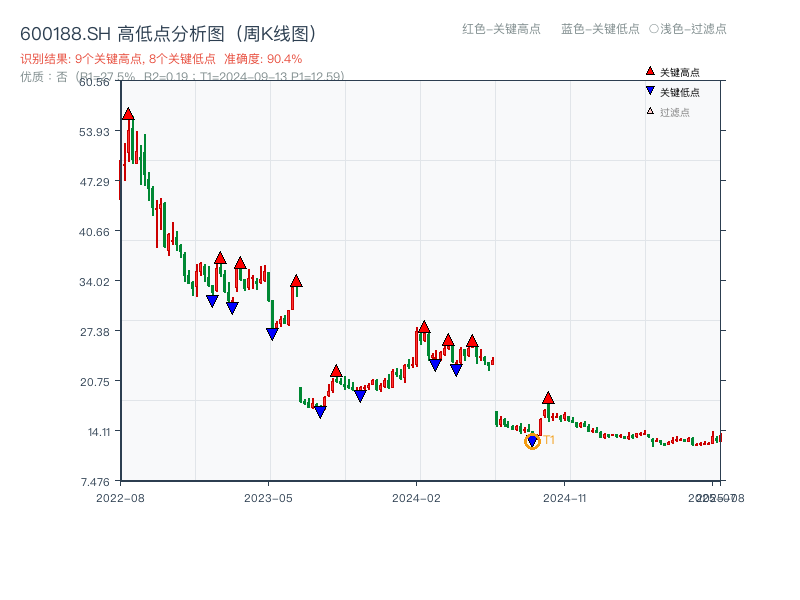The image size is (800, 600).
Task: Select the blue down-triangle below the 2023-05 low
Action: click(270, 333)
